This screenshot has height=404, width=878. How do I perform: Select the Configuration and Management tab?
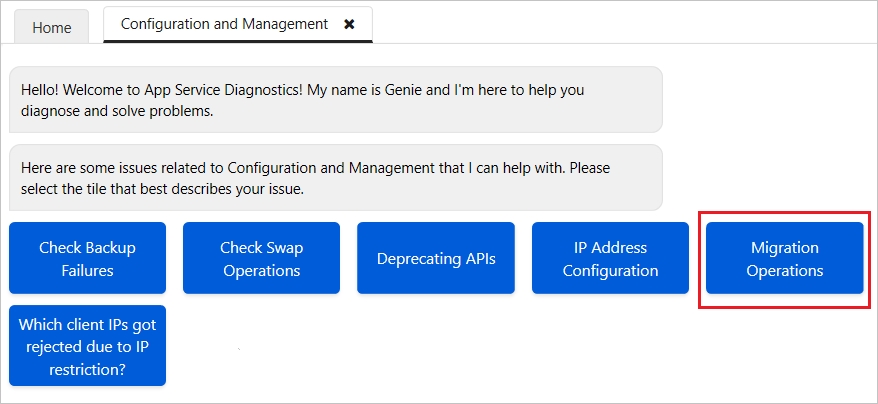(x=224, y=24)
